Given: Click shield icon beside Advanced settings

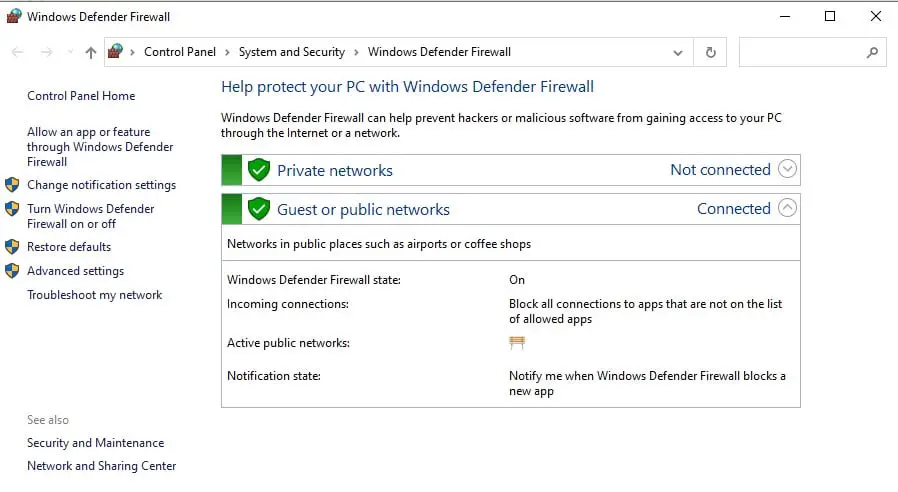Looking at the screenshot, I should click(x=12, y=270).
